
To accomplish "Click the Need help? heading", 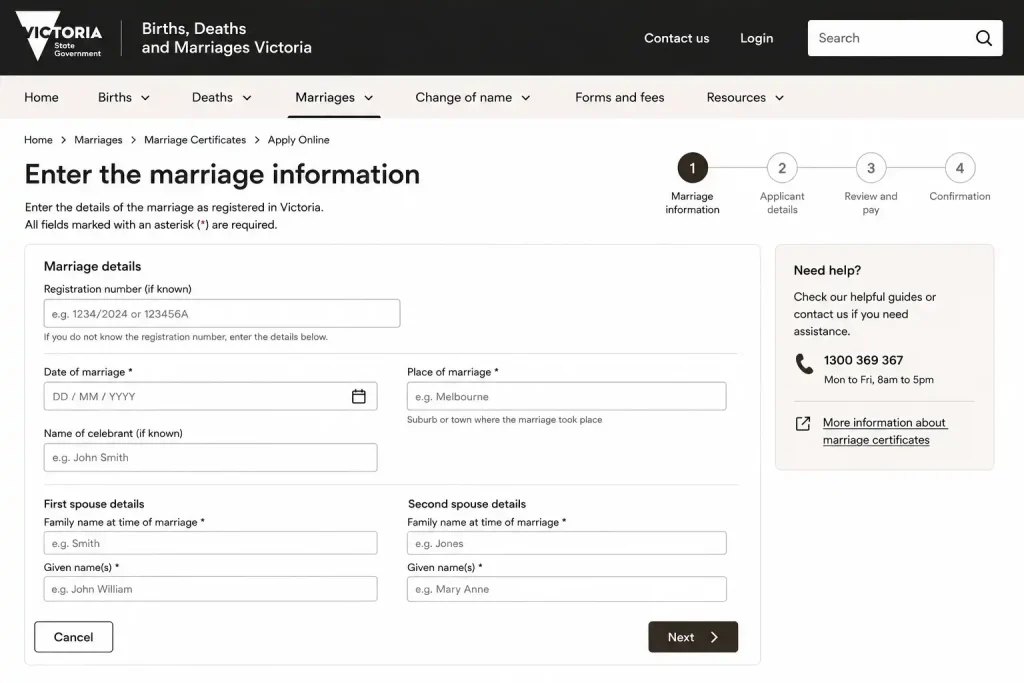I will (x=827, y=270).
